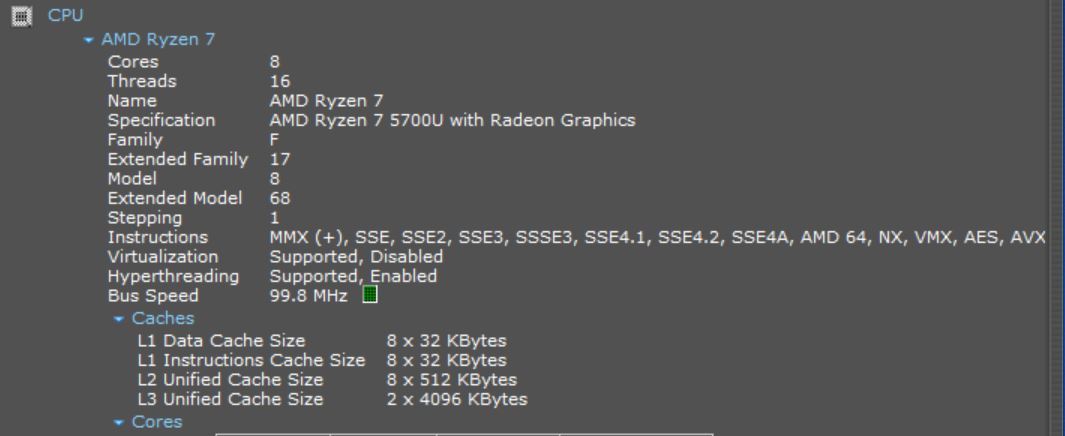Select the Cores subsection heading label

[157, 422]
